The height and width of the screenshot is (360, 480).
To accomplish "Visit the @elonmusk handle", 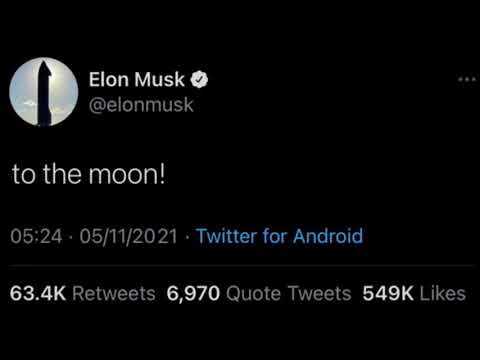I will [141, 105].
